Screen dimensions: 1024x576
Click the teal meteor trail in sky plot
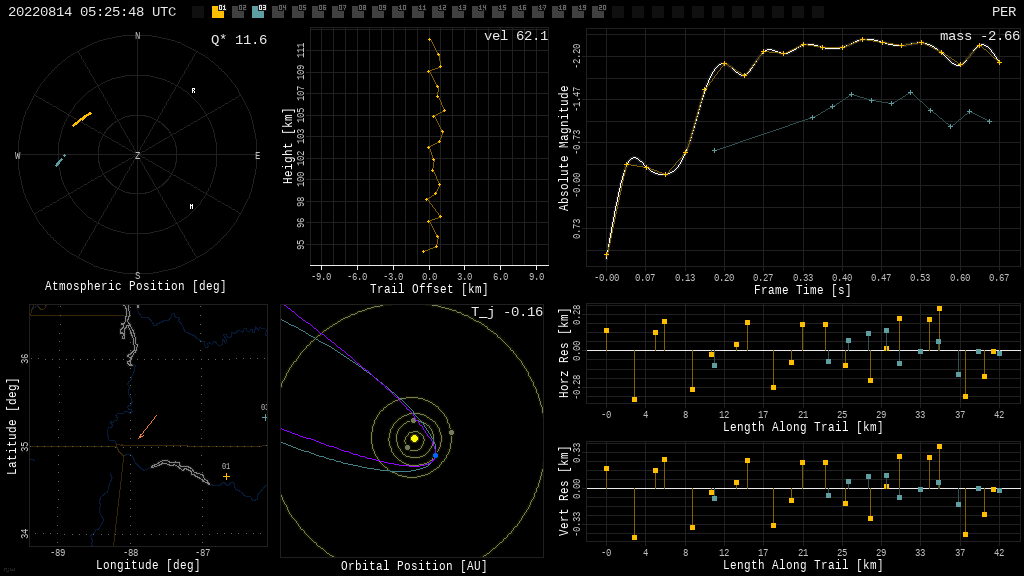[60, 161]
